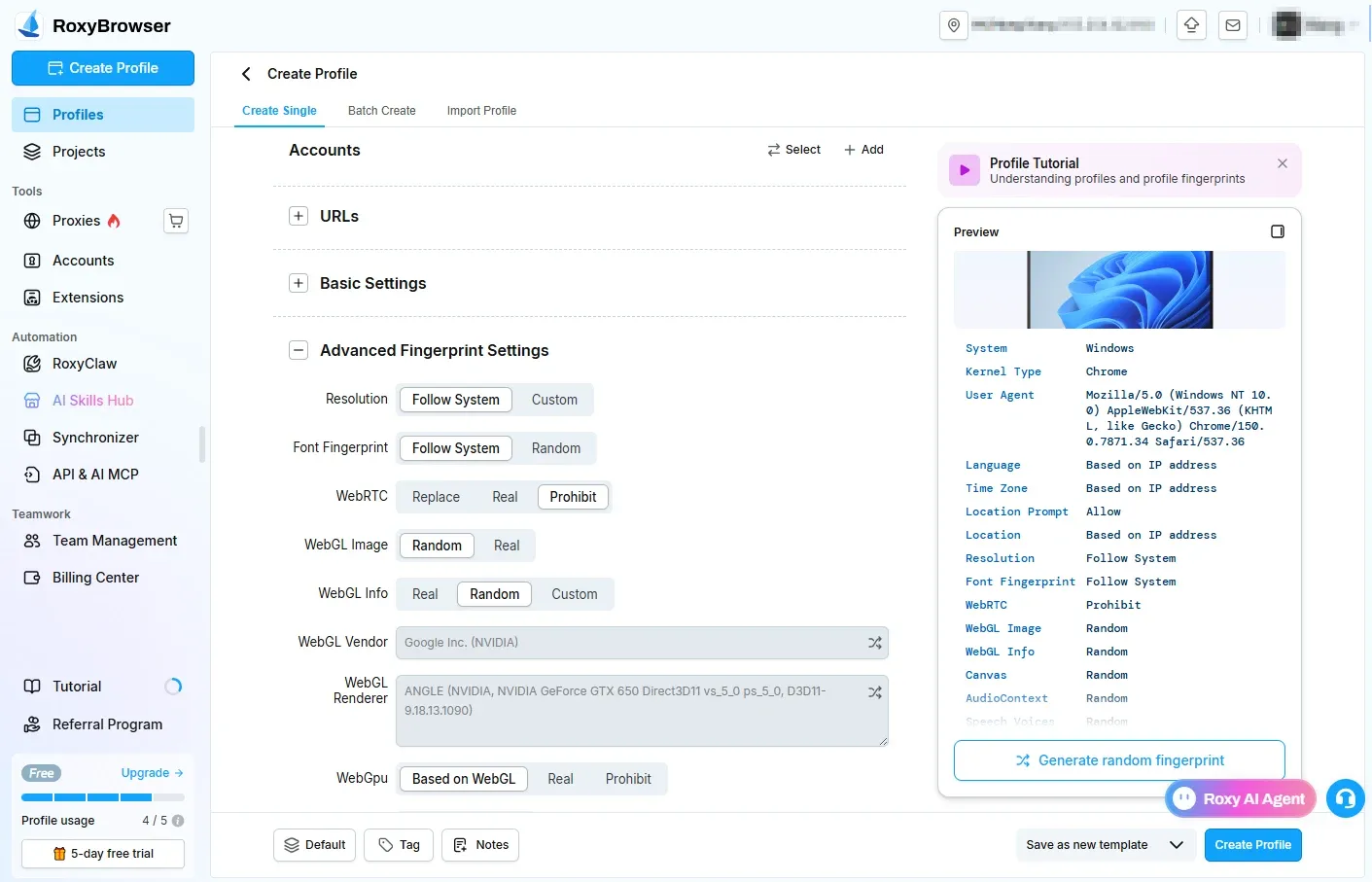Viewport: 1372px width, 882px height.
Task: Set Resolution to Follow System
Action: coord(455,400)
